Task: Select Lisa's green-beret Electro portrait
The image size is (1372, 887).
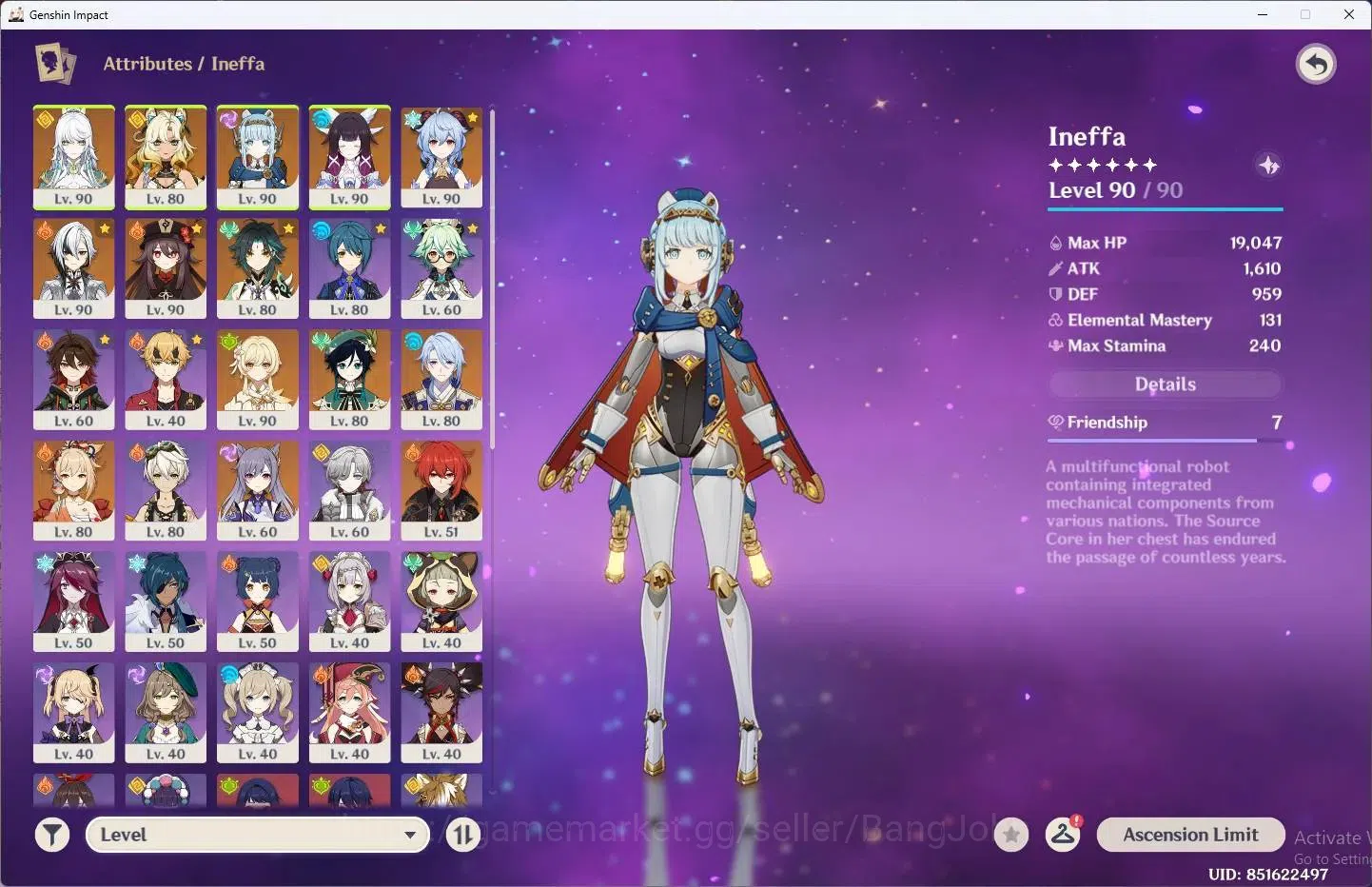Action: point(166,713)
